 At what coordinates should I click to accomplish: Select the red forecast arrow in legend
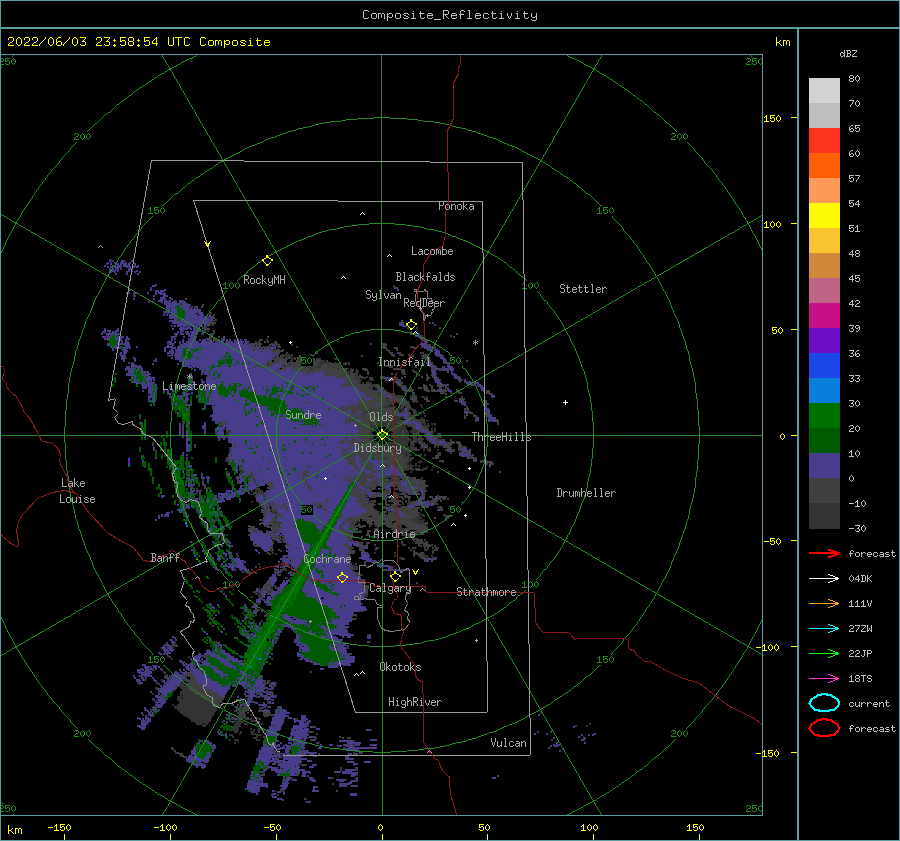[825, 553]
